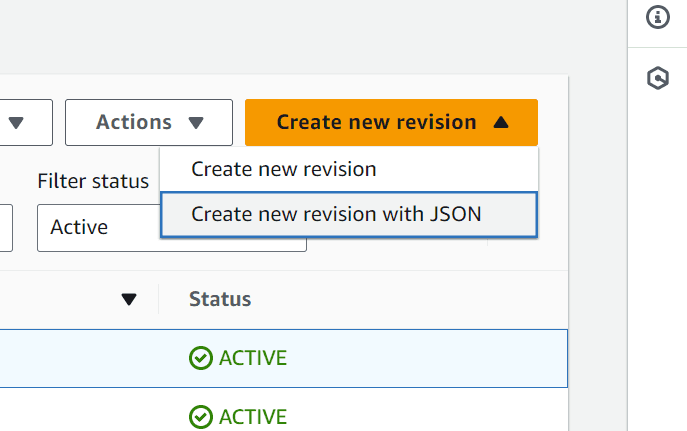The width and height of the screenshot is (687, 431).
Task: Click the down triangle beside Actions
Action: (196, 122)
